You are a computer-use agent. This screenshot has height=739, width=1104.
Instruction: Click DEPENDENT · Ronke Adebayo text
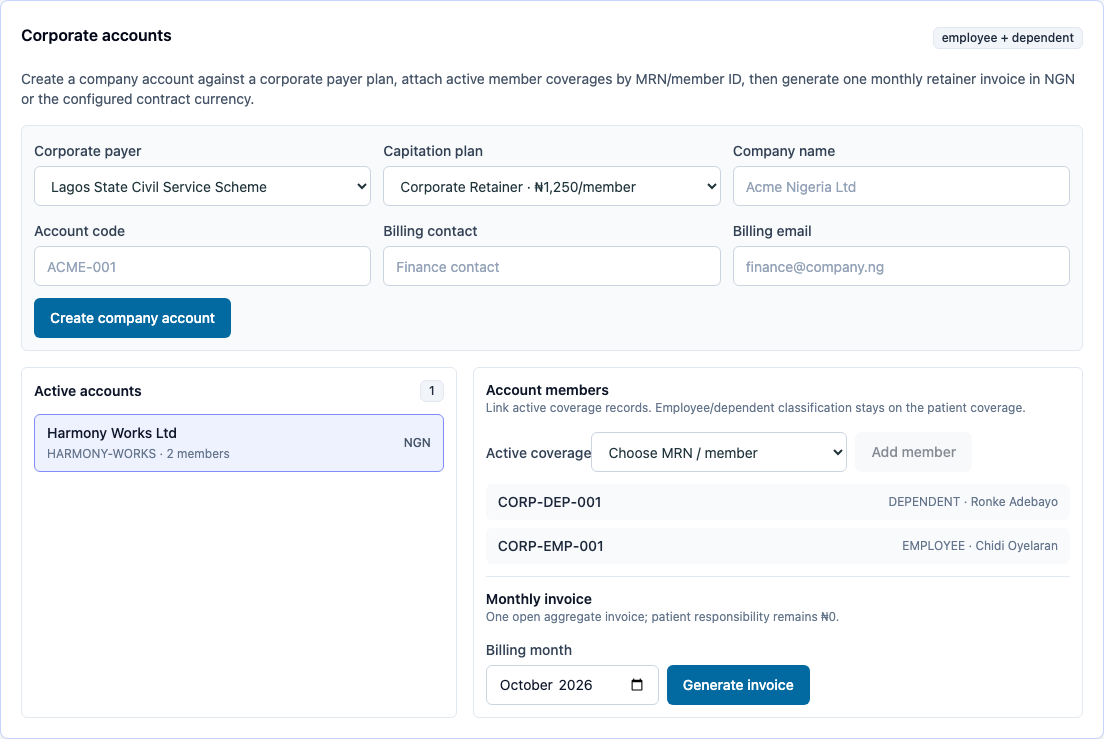click(x=972, y=502)
